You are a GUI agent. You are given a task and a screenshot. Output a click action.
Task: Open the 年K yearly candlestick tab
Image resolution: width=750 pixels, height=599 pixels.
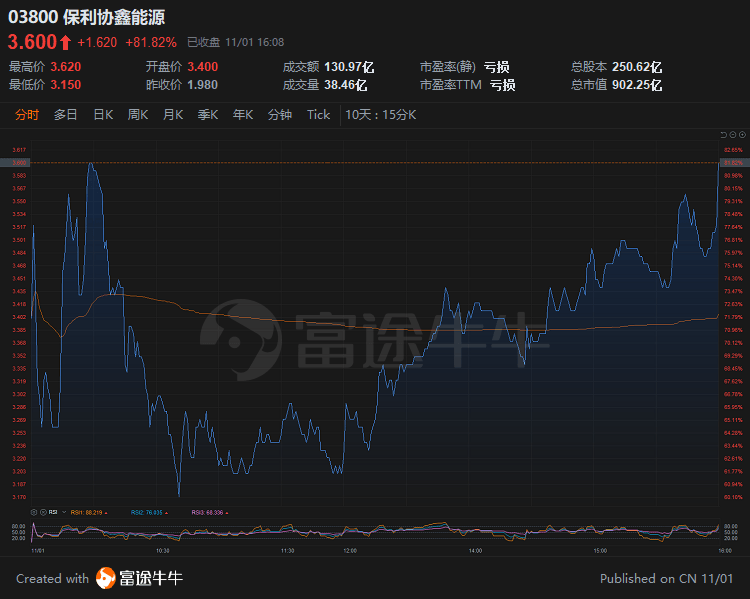pyautogui.click(x=243, y=115)
